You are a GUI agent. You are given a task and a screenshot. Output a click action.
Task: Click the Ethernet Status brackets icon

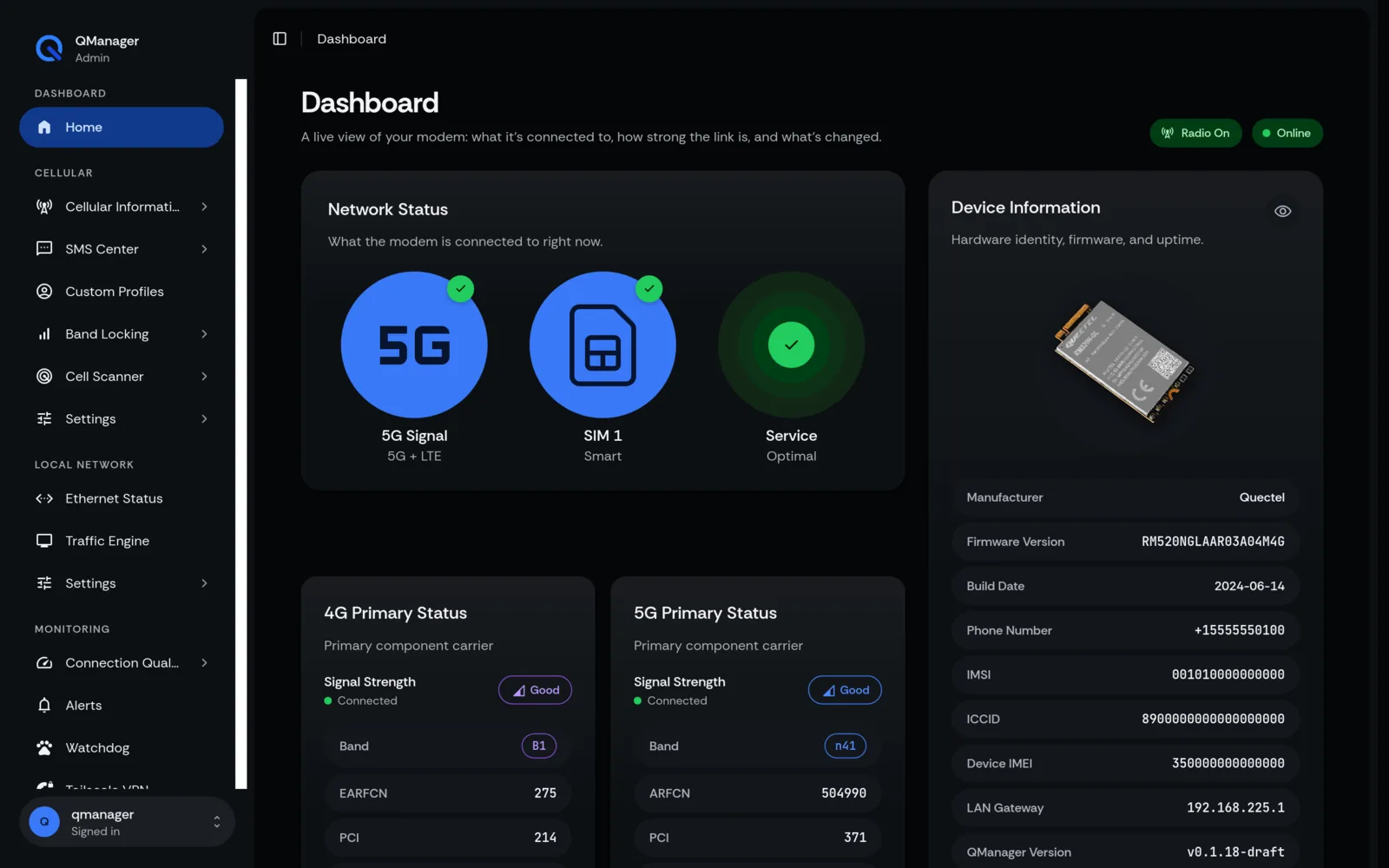pyautogui.click(x=44, y=499)
